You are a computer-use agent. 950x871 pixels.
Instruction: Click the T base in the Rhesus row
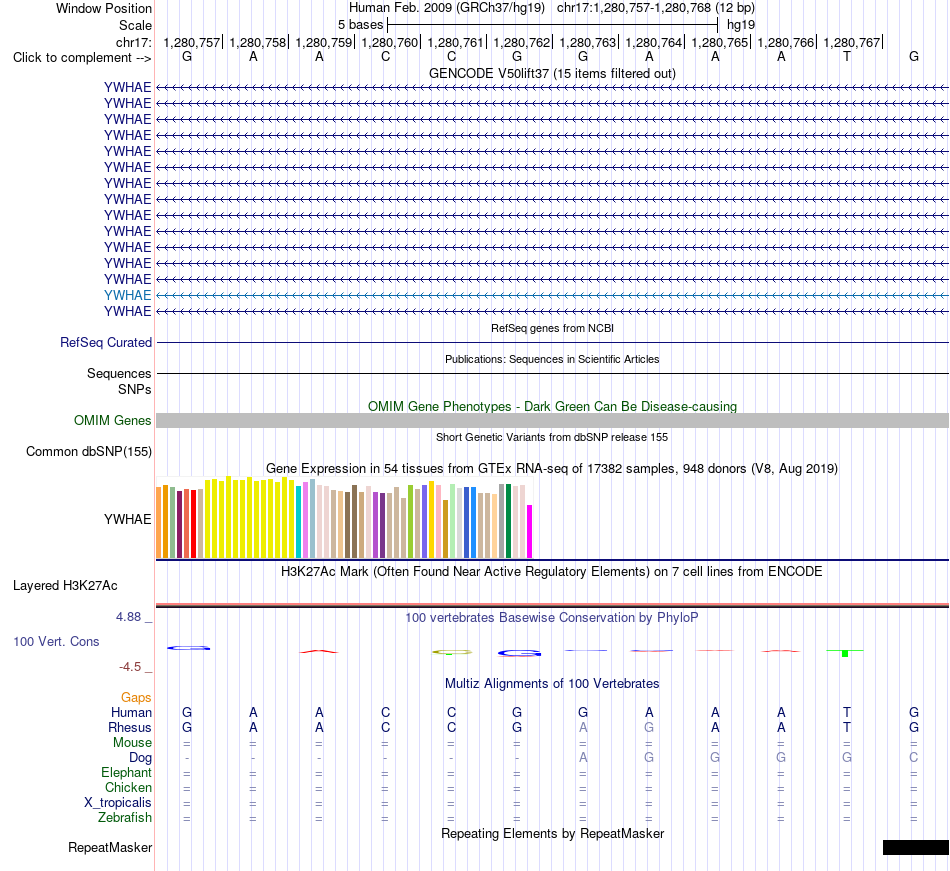(847, 727)
